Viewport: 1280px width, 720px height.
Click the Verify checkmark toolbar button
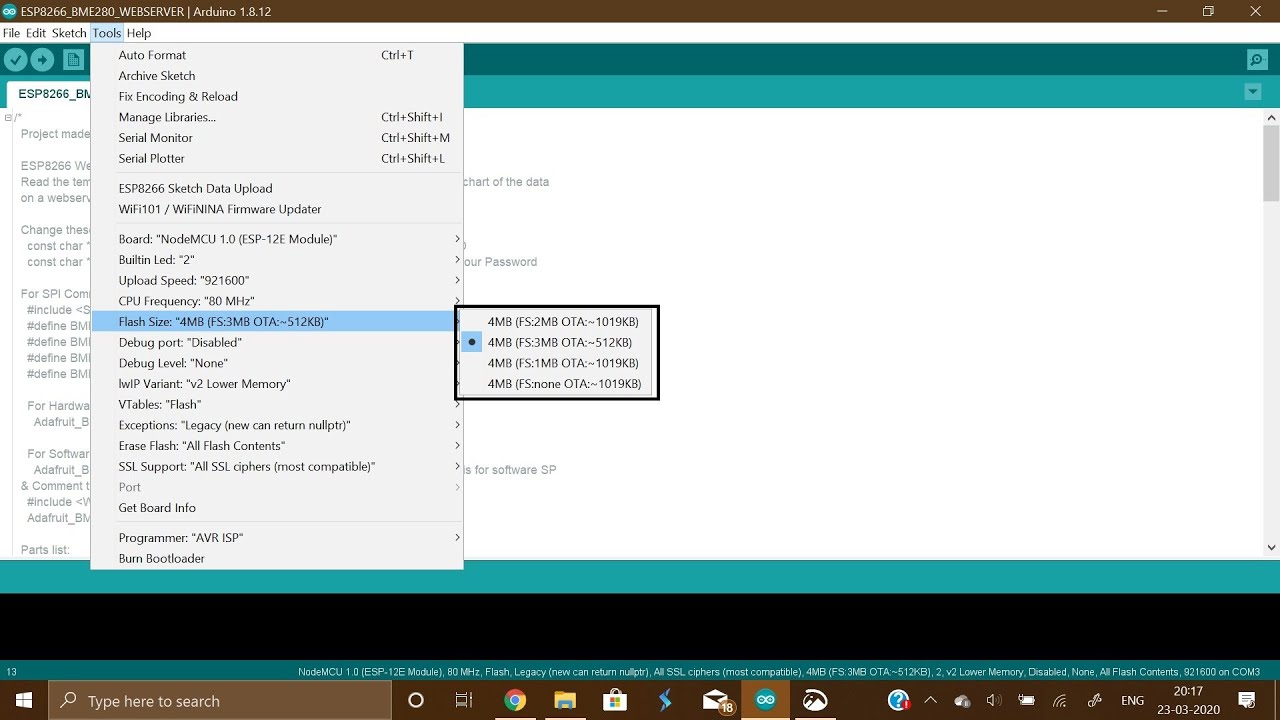15,60
